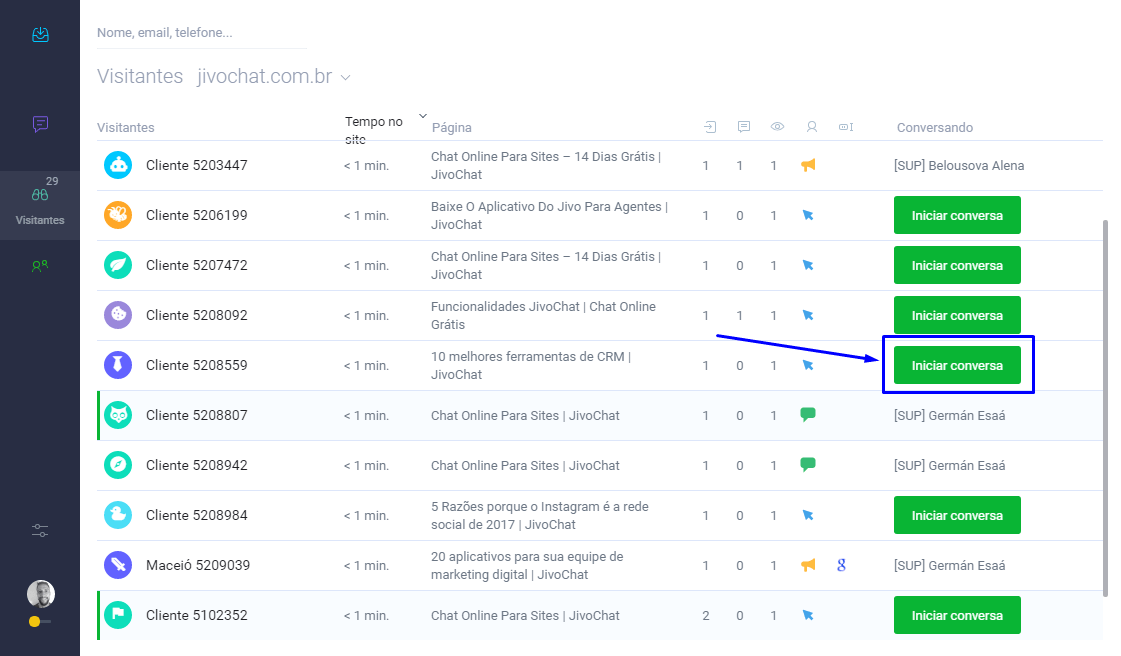Click '[SUP] Germán Esaá' in Cliente 5208942 row
The image size is (1121, 656).
949,465
